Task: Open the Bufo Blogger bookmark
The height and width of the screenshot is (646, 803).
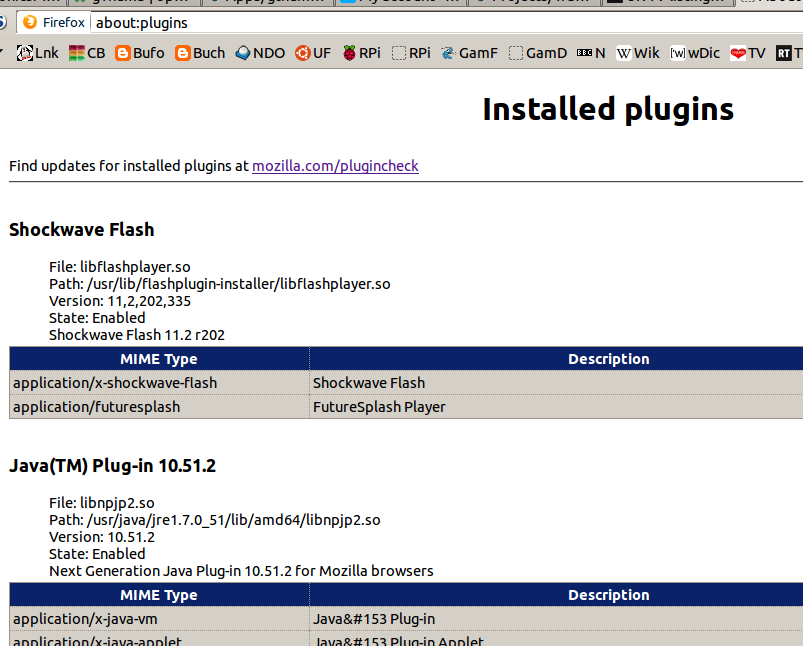Action: pos(140,53)
